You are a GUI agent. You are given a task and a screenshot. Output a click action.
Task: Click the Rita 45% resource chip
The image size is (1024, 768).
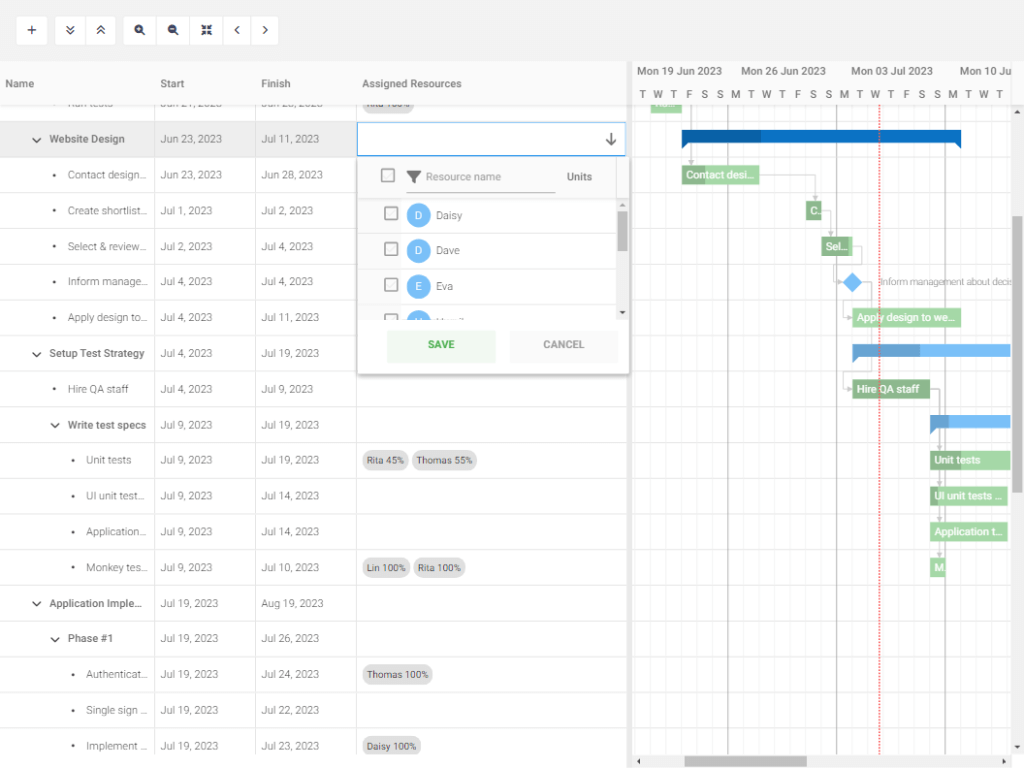coord(385,460)
